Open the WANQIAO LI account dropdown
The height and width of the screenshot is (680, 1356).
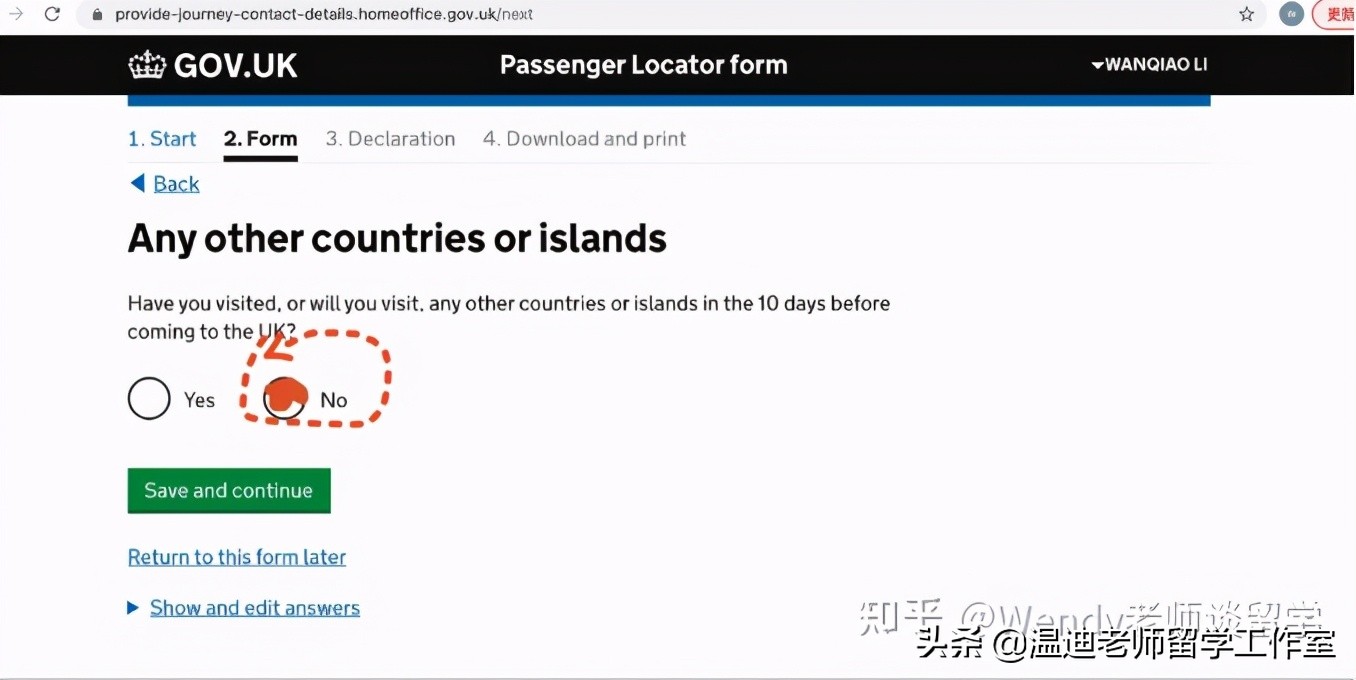(x=1149, y=64)
